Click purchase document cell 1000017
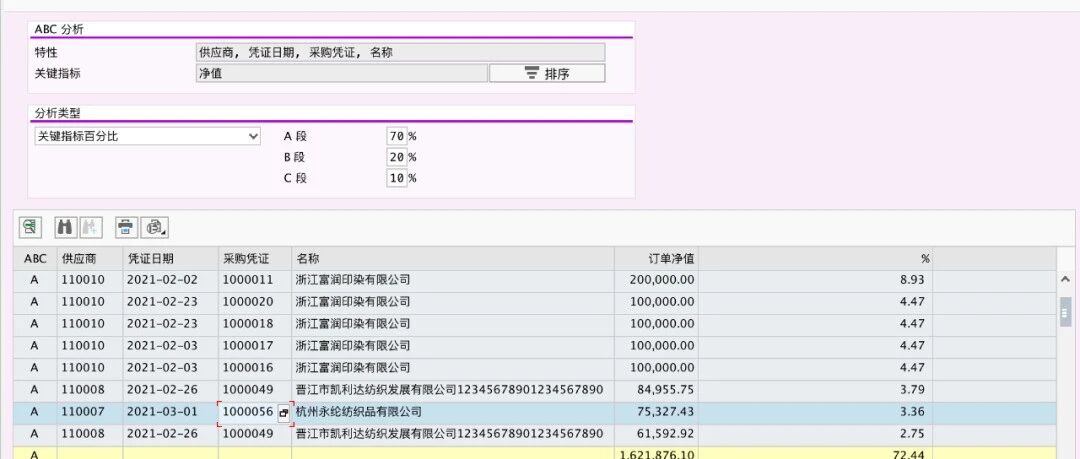The image size is (1080, 459). click(255, 346)
